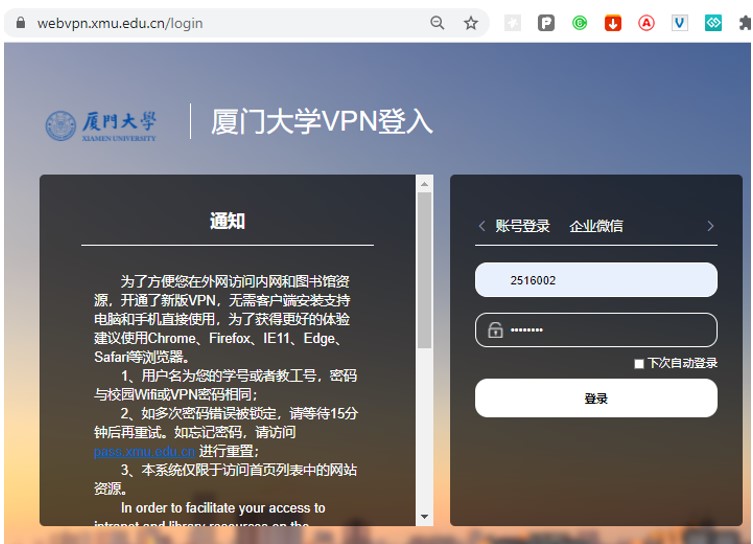Open the pass.xmu.edu.cn link

[x=145, y=451]
